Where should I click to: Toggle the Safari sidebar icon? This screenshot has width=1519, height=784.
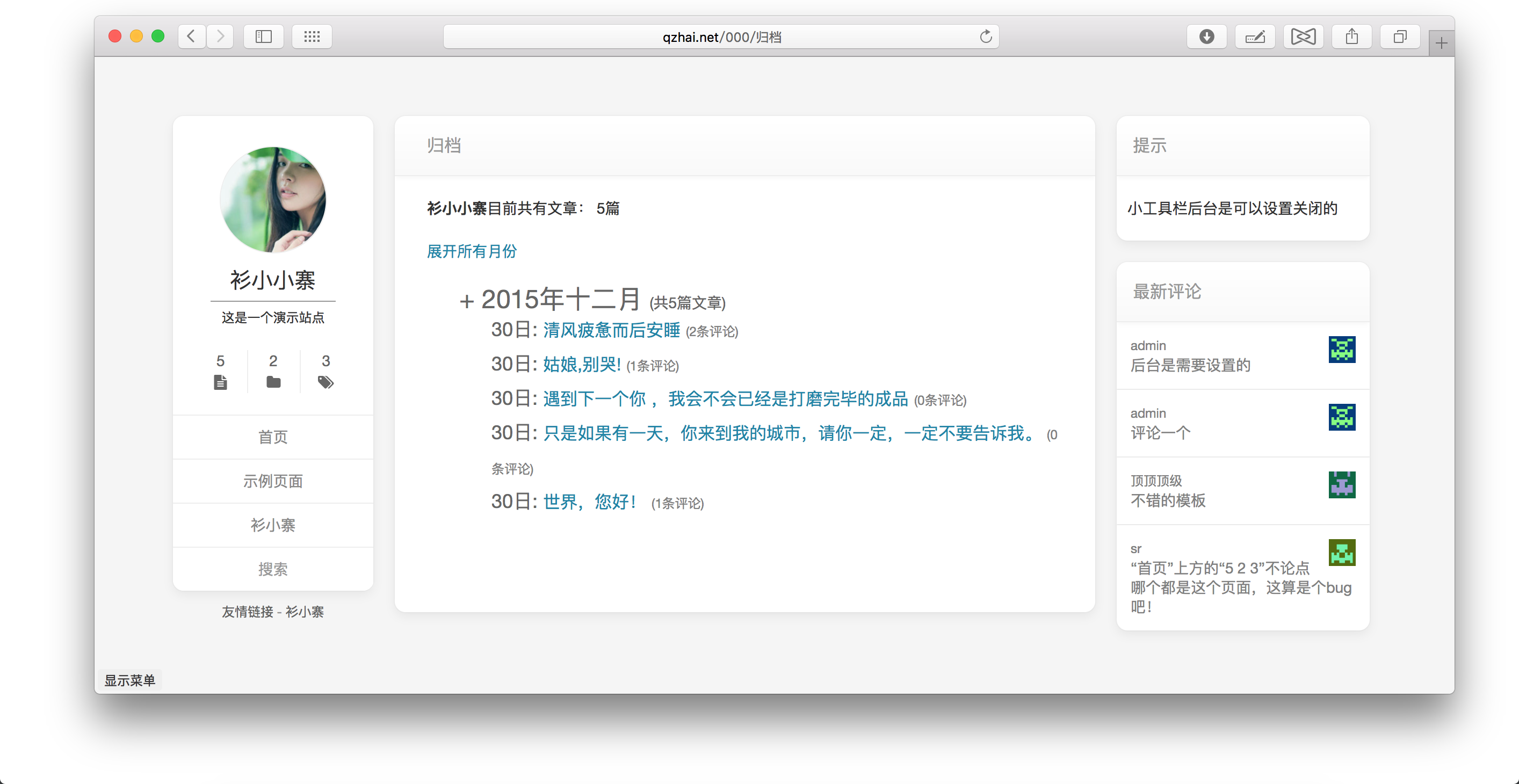[263, 37]
